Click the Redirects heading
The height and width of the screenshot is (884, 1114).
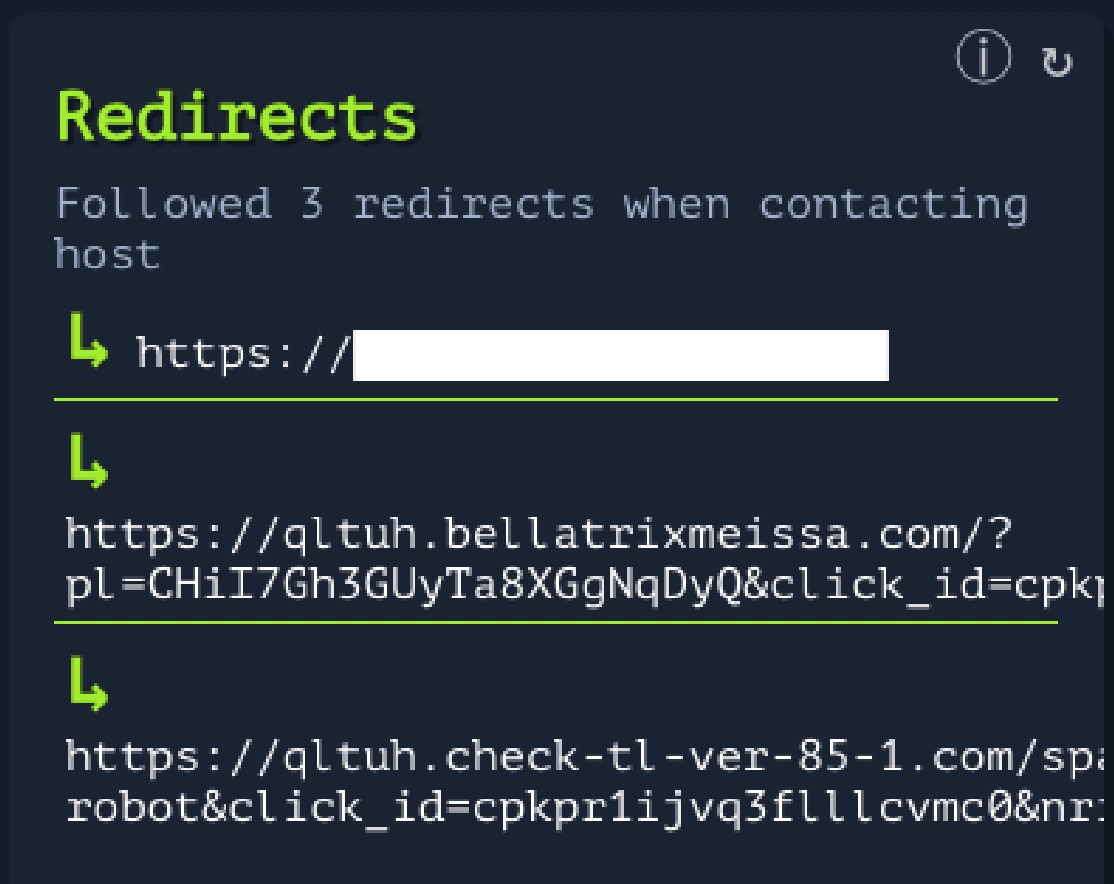click(237, 117)
